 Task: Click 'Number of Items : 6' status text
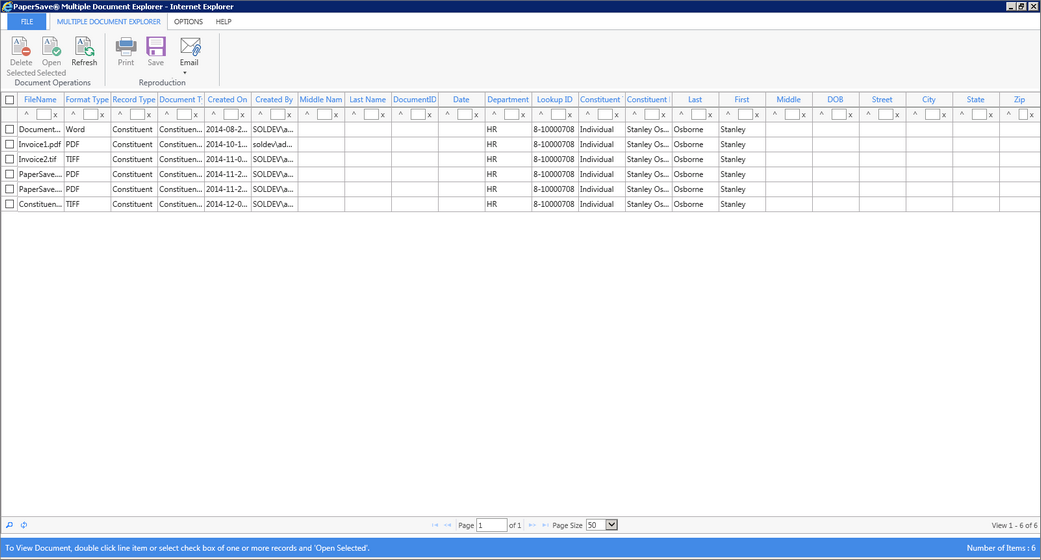tap(1001, 548)
